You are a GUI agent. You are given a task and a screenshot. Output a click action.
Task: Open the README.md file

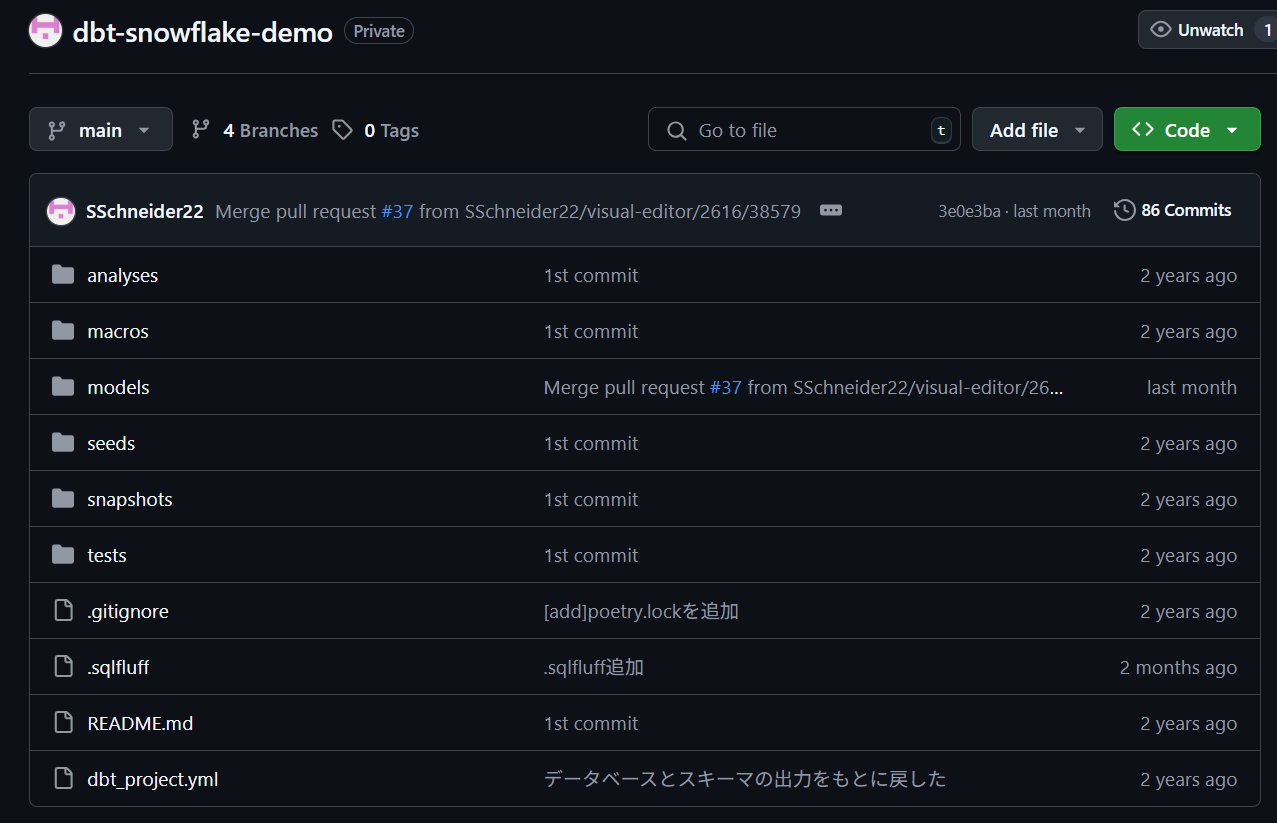click(x=140, y=724)
